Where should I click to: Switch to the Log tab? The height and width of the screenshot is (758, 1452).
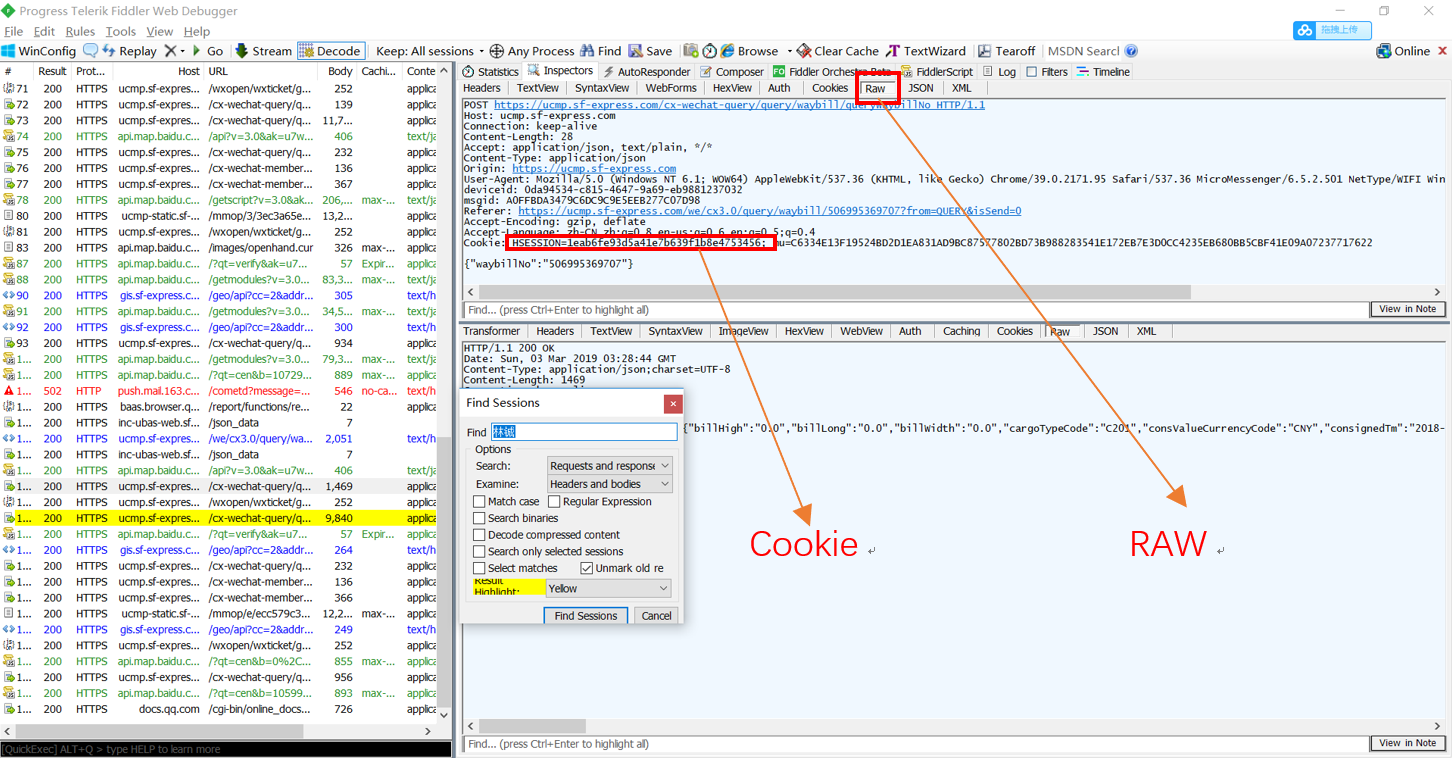pos(1000,72)
